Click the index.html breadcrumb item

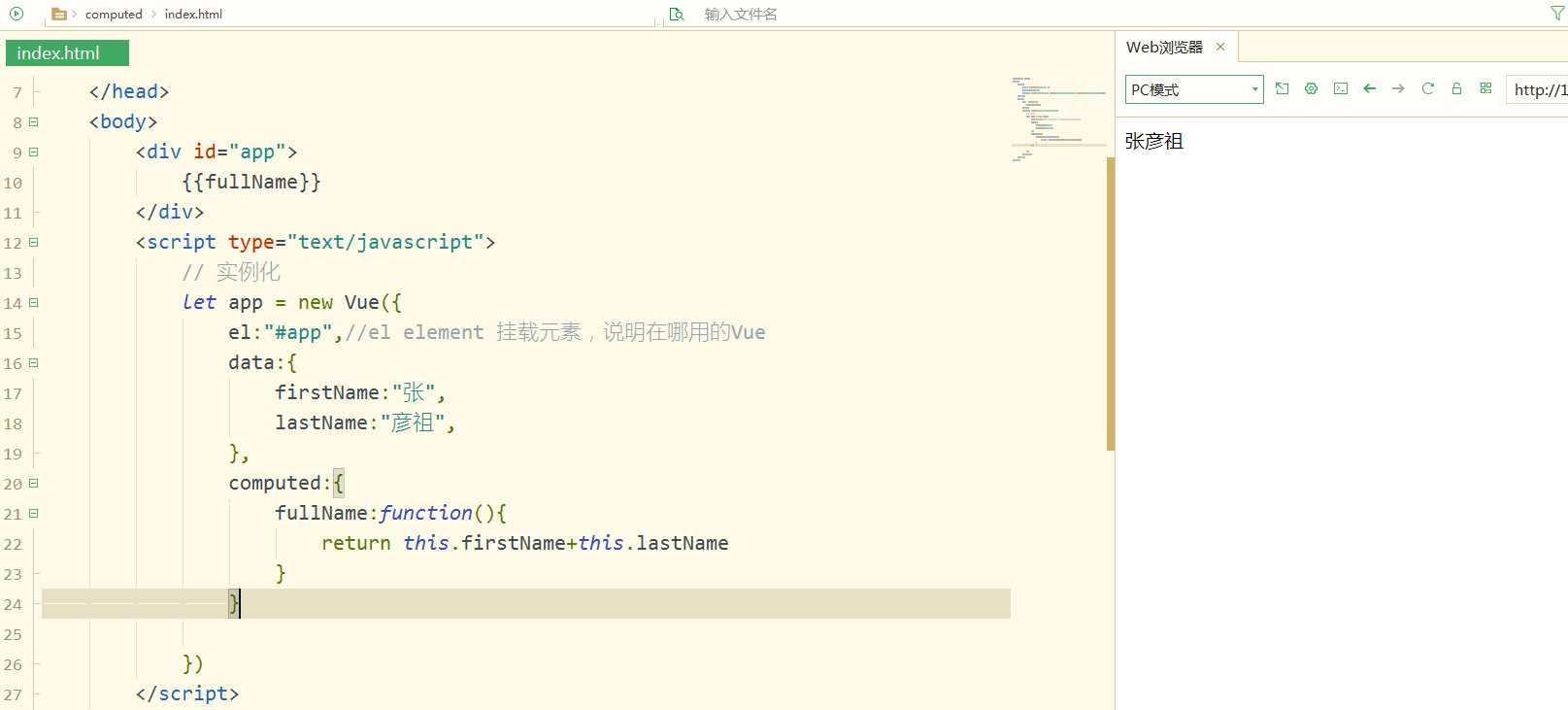coord(193,14)
